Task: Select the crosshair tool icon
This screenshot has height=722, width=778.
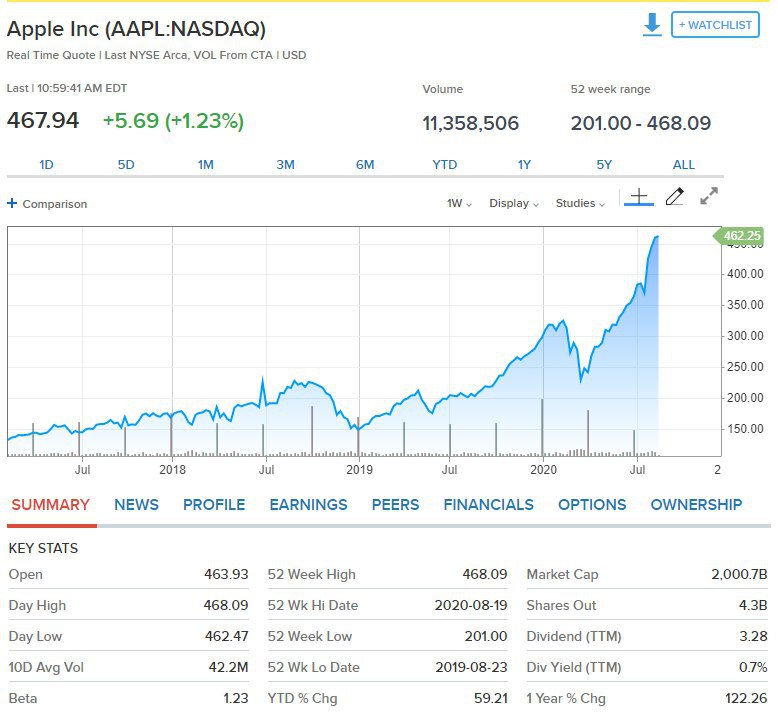Action: tap(639, 197)
